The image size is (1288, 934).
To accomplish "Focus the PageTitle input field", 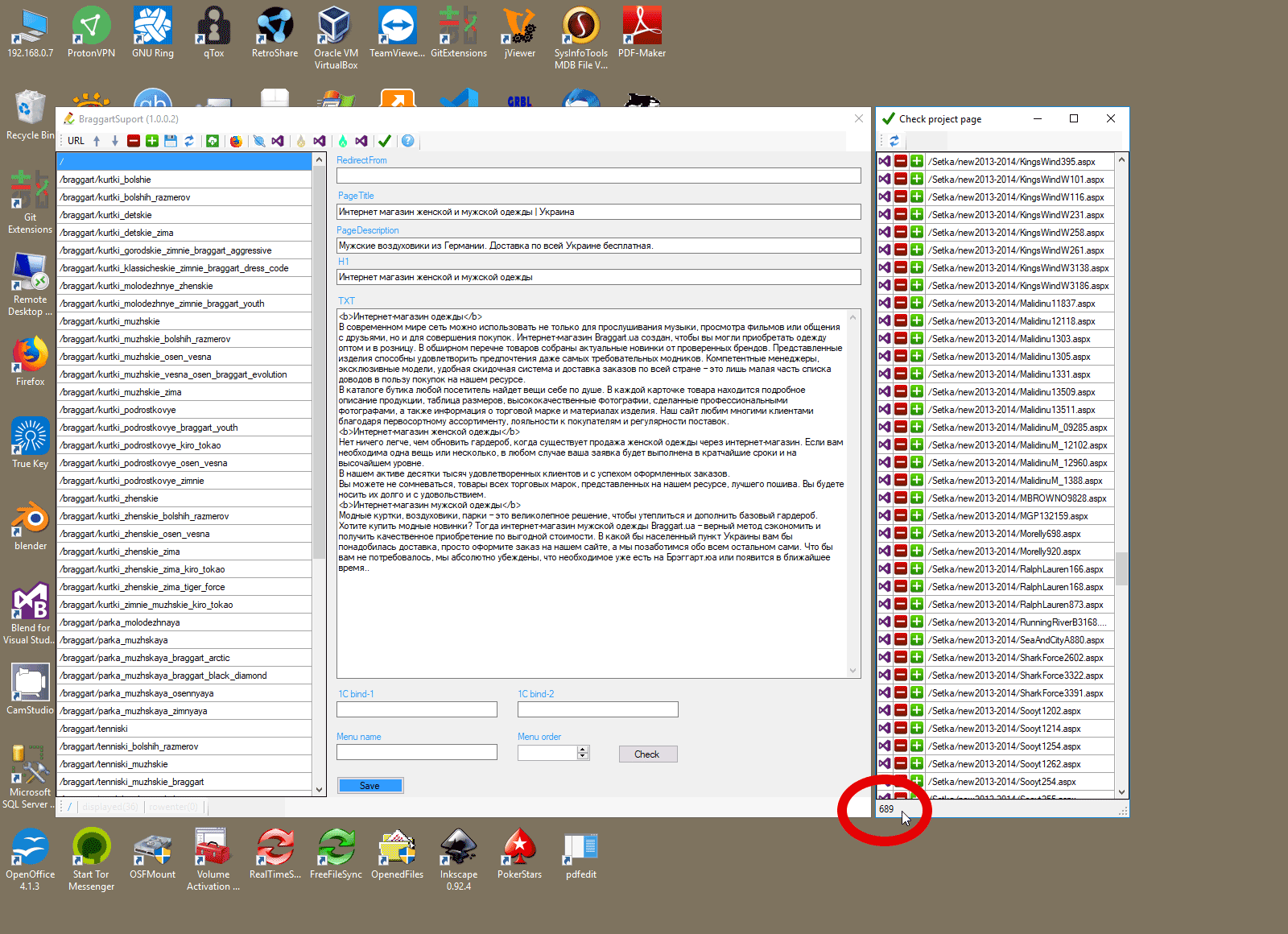I will pos(599,212).
